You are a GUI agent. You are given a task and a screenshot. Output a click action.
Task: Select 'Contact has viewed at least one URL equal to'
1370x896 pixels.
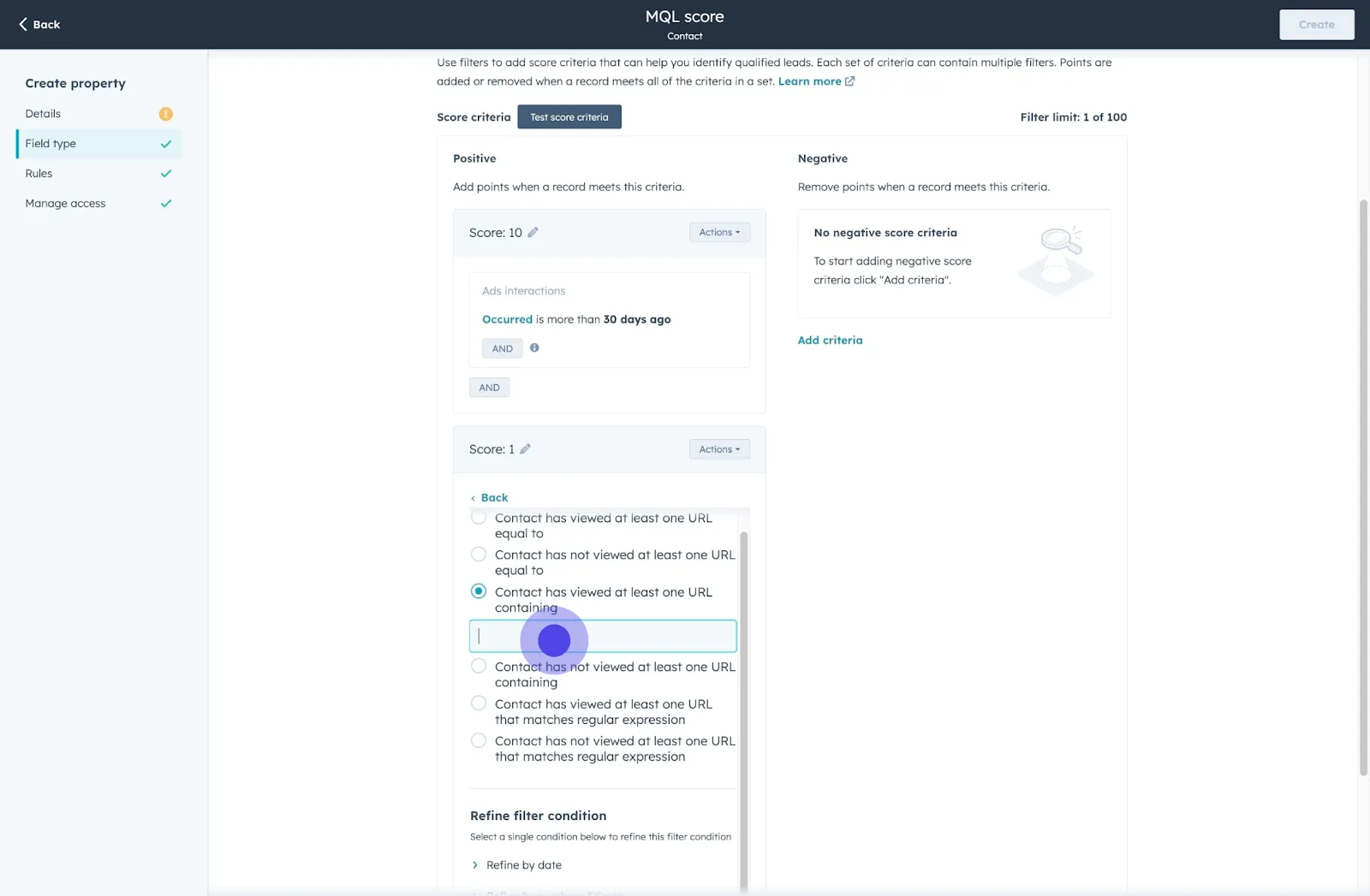(x=479, y=518)
